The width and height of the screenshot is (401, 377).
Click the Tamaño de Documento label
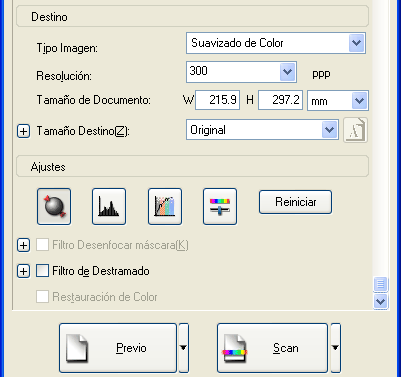coord(93,100)
